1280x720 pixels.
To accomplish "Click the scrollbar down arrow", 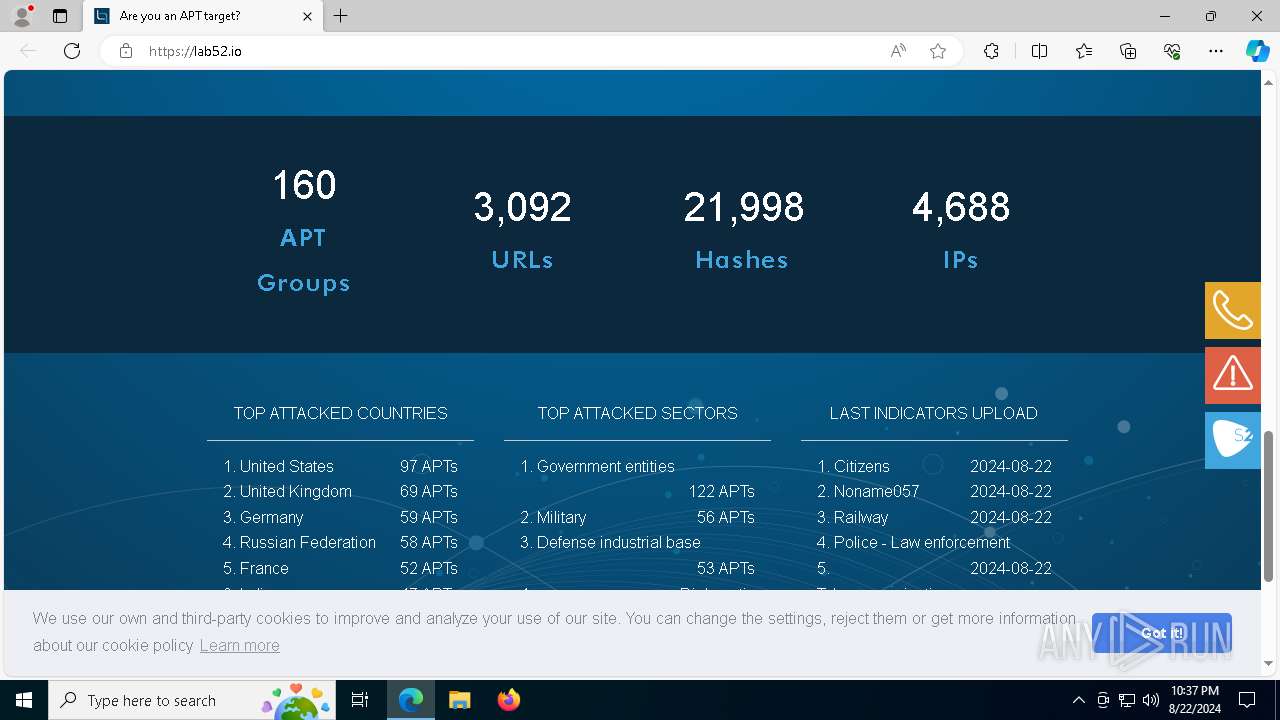I will (x=1269, y=663).
